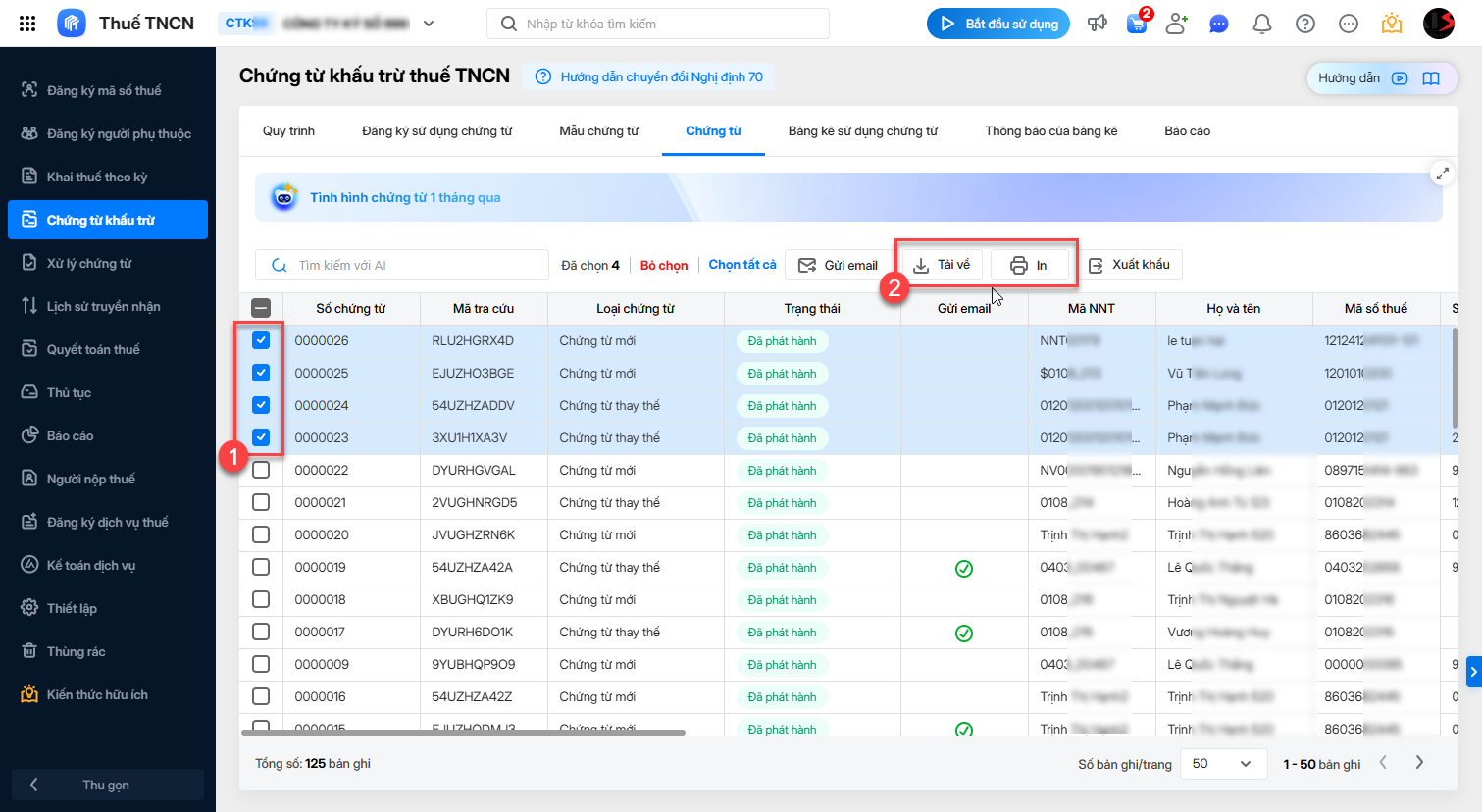Image resolution: width=1482 pixels, height=812 pixels.
Task: Collapse the sidebar with Thu gọn
Action: click(x=107, y=785)
